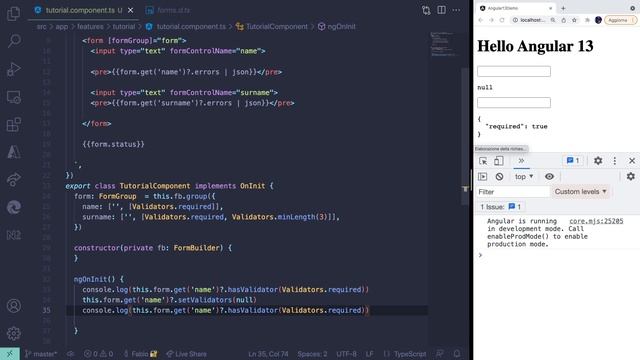Image resolution: width=640 pixels, height=360 pixels.
Task: Select the DevTools inspect element tool
Action: (483, 161)
